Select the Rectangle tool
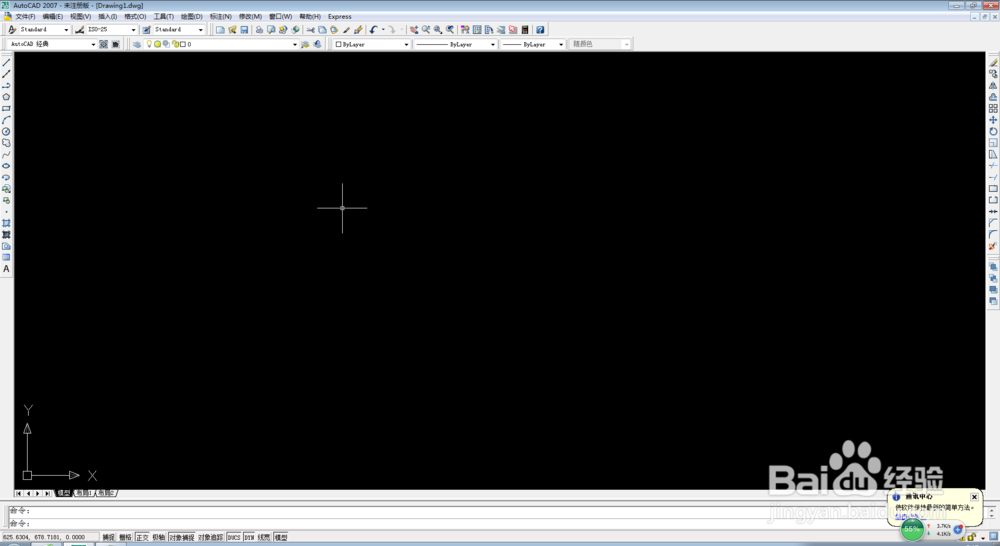The width and height of the screenshot is (1000, 546). (6, 108)
